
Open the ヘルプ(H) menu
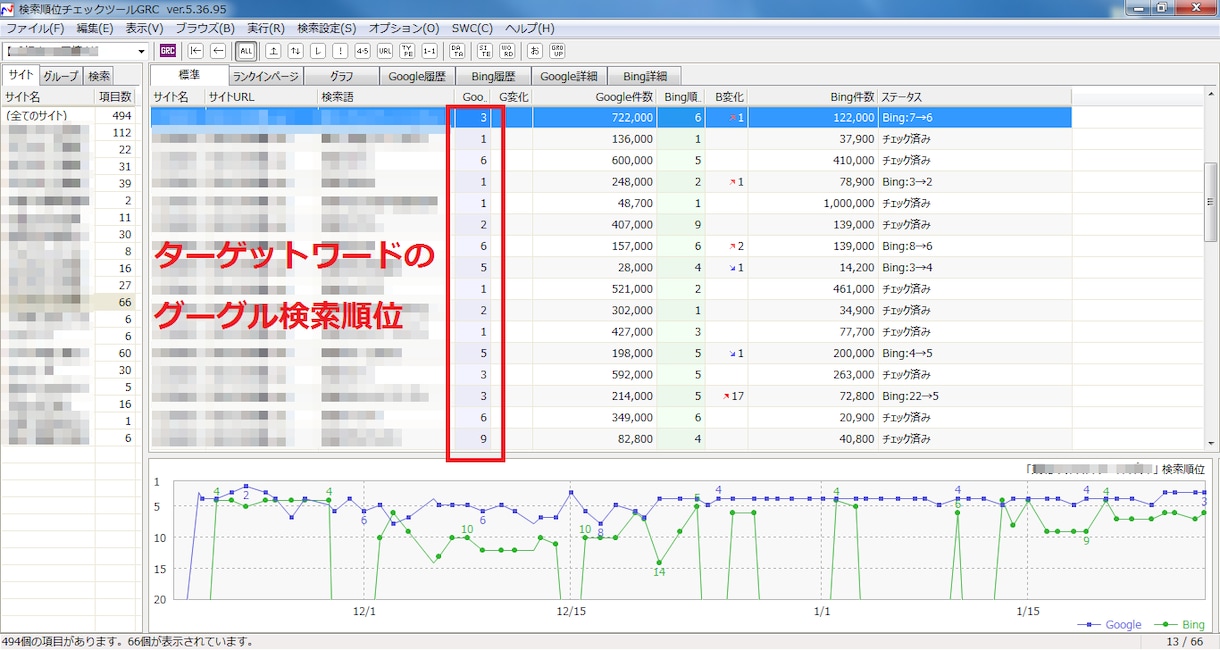(530, 28)
